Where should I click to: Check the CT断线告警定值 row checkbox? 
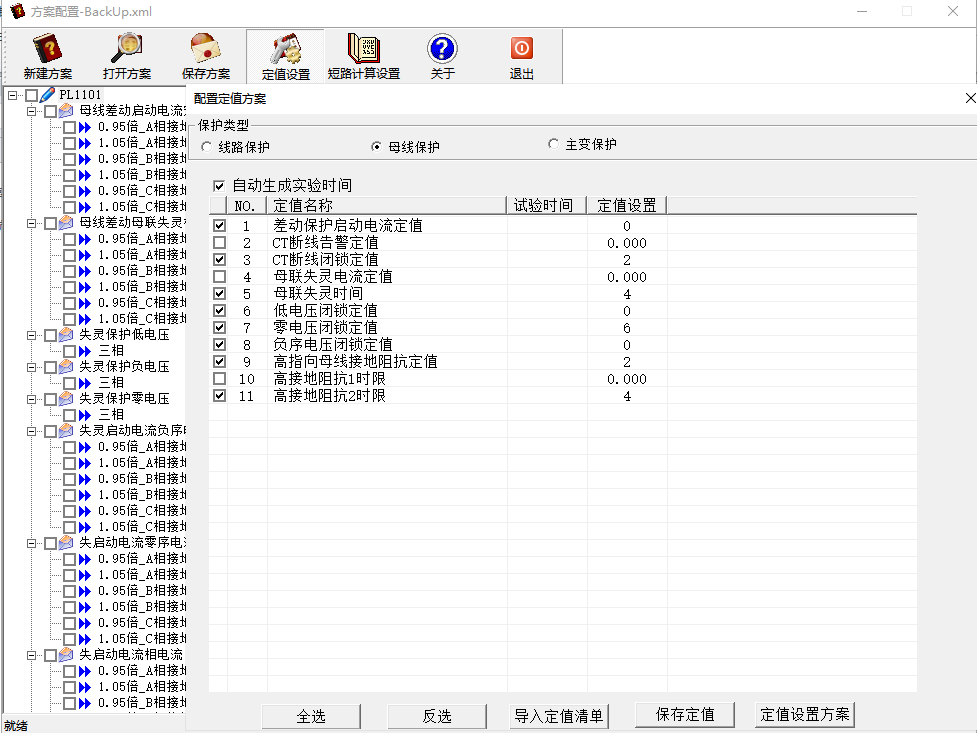click(x=220, y=243)
